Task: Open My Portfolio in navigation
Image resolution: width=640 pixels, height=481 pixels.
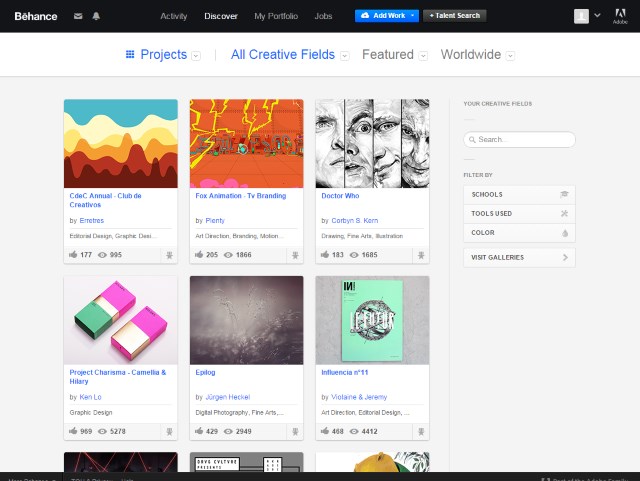Action: 276,16
